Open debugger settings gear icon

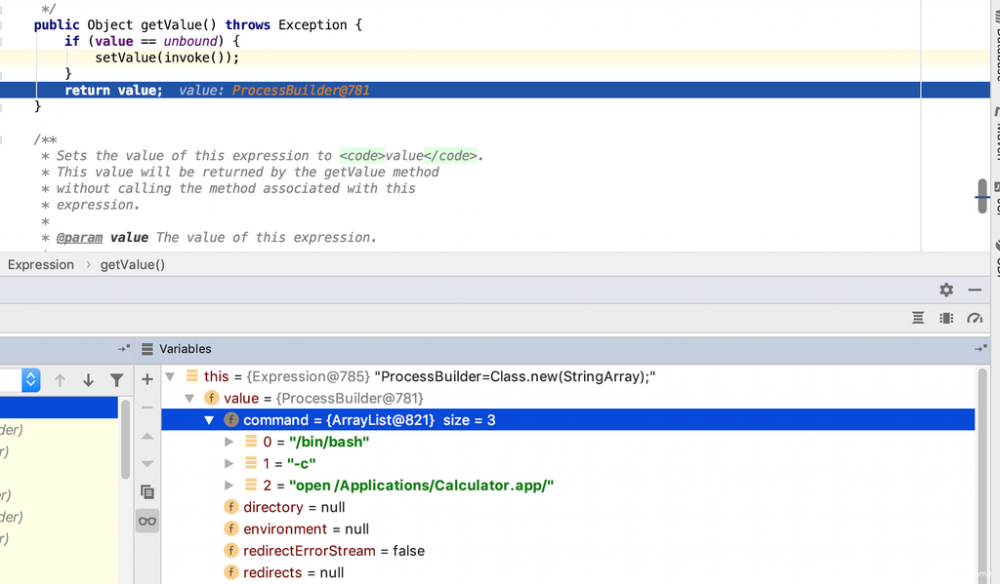pyautogui.click(x=946, y=290)
